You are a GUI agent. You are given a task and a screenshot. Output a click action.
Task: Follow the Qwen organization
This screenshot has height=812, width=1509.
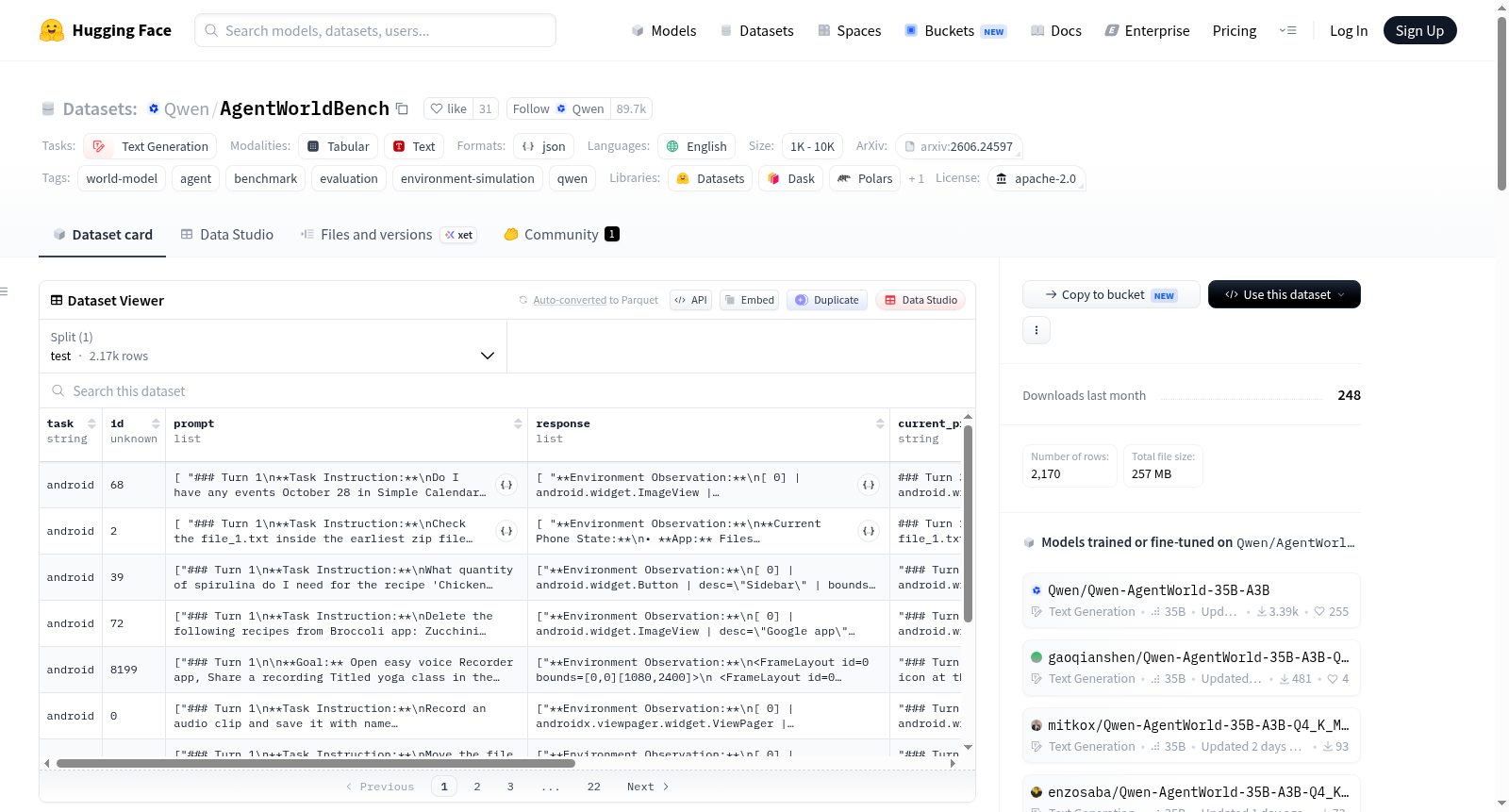tap(558, 108)
